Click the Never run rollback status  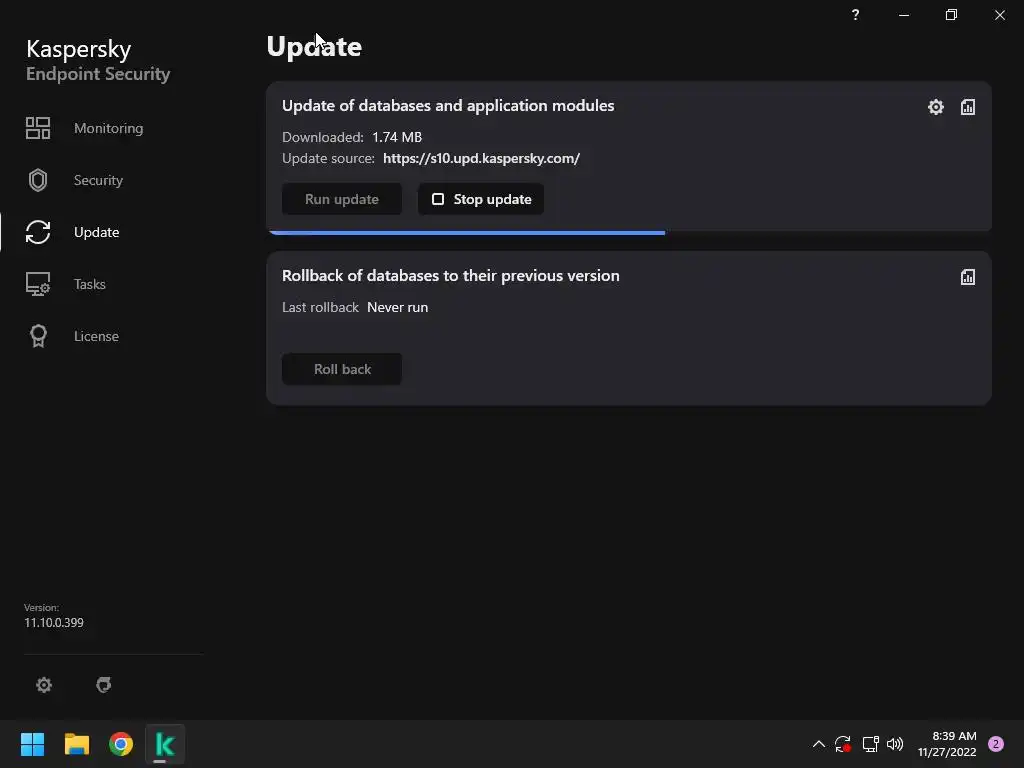pos(398,307)
